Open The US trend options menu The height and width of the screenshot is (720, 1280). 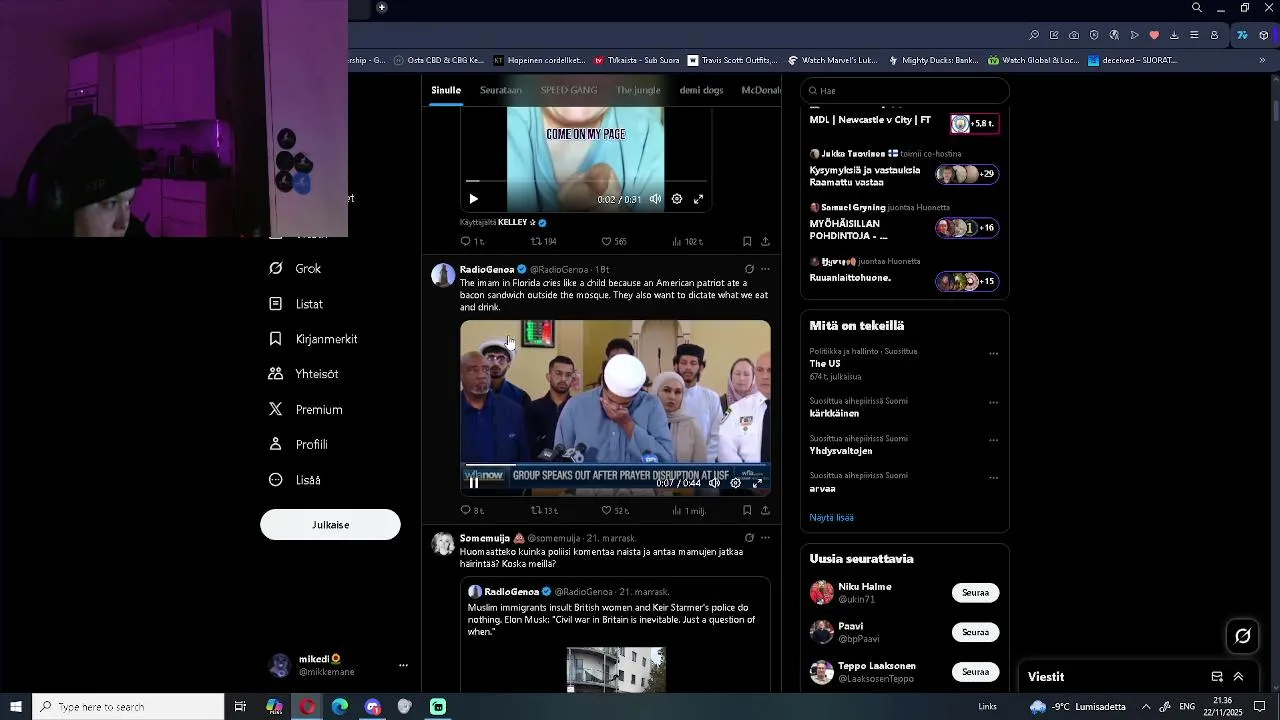click(994, 353)
